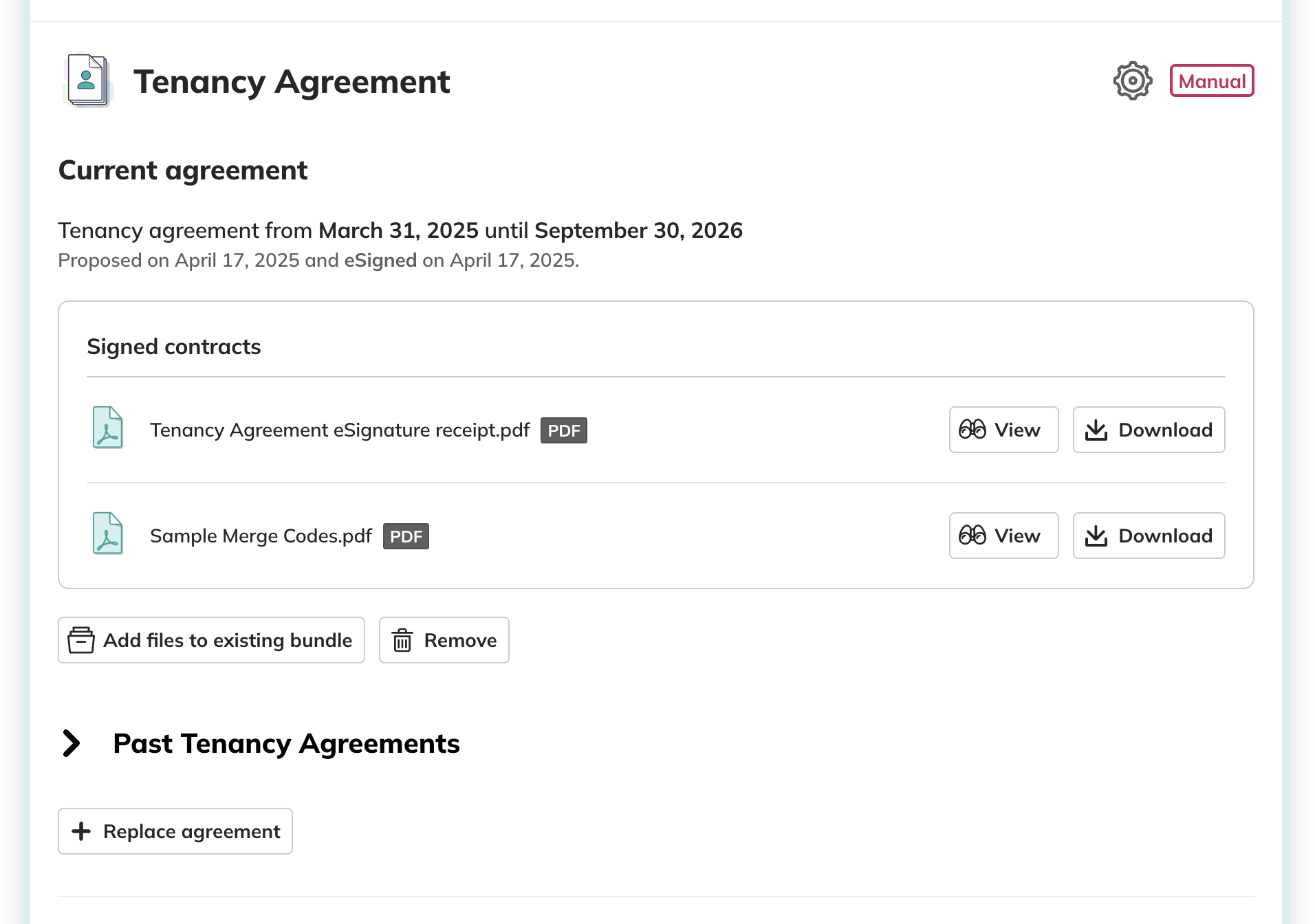Click binoculars icon on Sample Merge Codes row
The image size is (1315, 924).
click(972, 536)
